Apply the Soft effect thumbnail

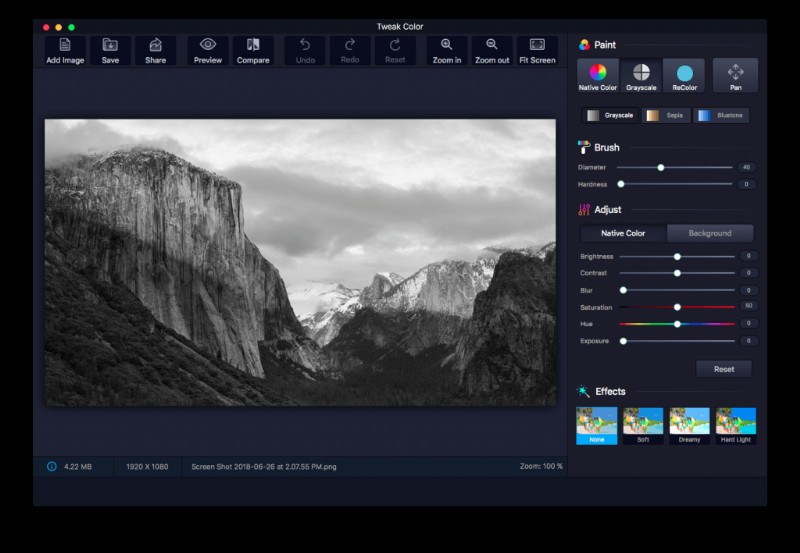pos(643,425)
